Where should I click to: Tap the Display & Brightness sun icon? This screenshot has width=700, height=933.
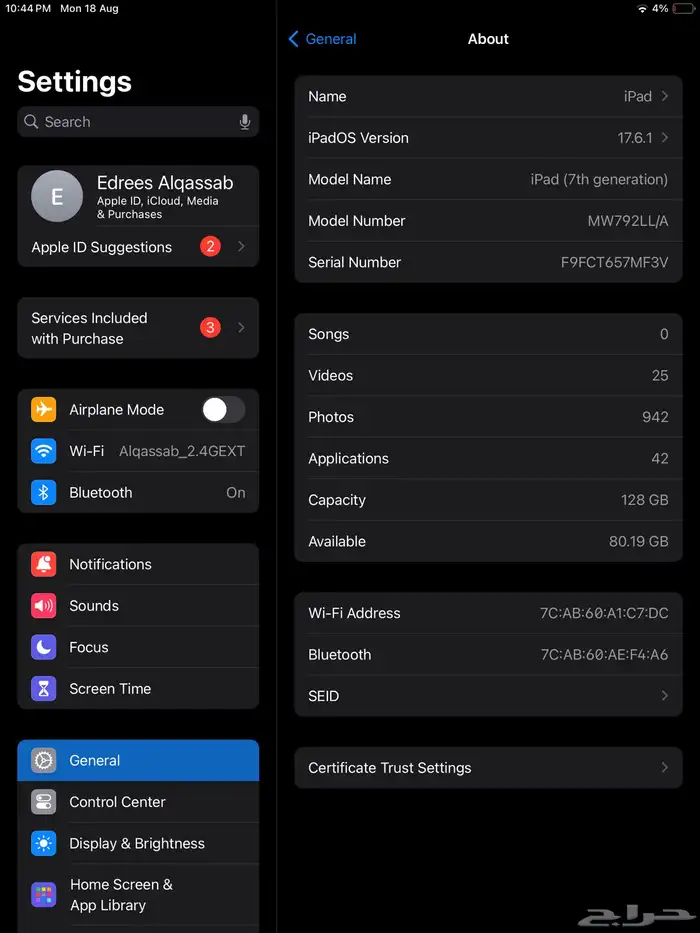coord(43,844)
